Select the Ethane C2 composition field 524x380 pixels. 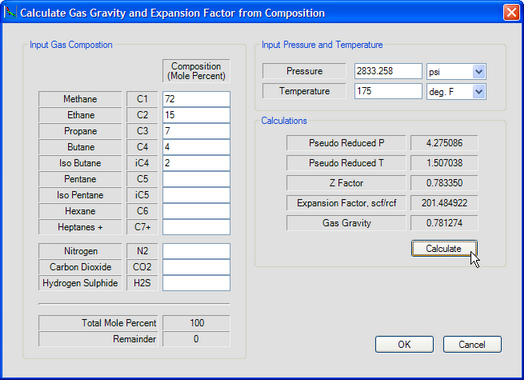pos(196,115)
